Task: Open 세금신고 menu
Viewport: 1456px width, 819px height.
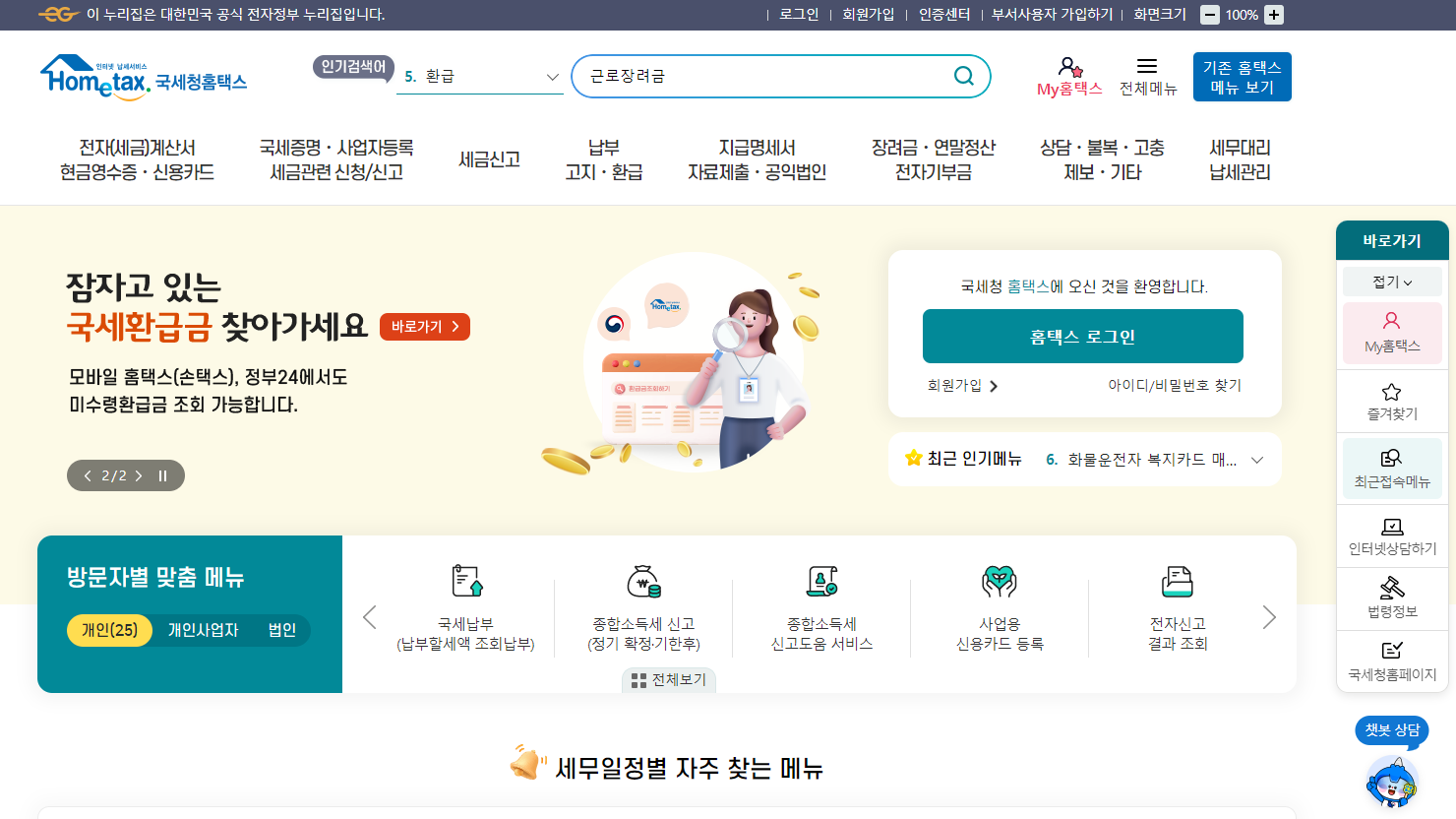Action: click(489, 159)
